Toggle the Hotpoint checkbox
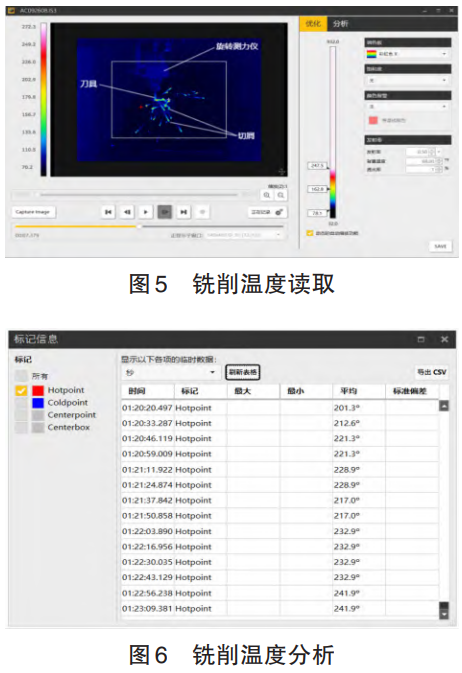The width and height of the screenshot is (462, 673). [x=21, y=390]
